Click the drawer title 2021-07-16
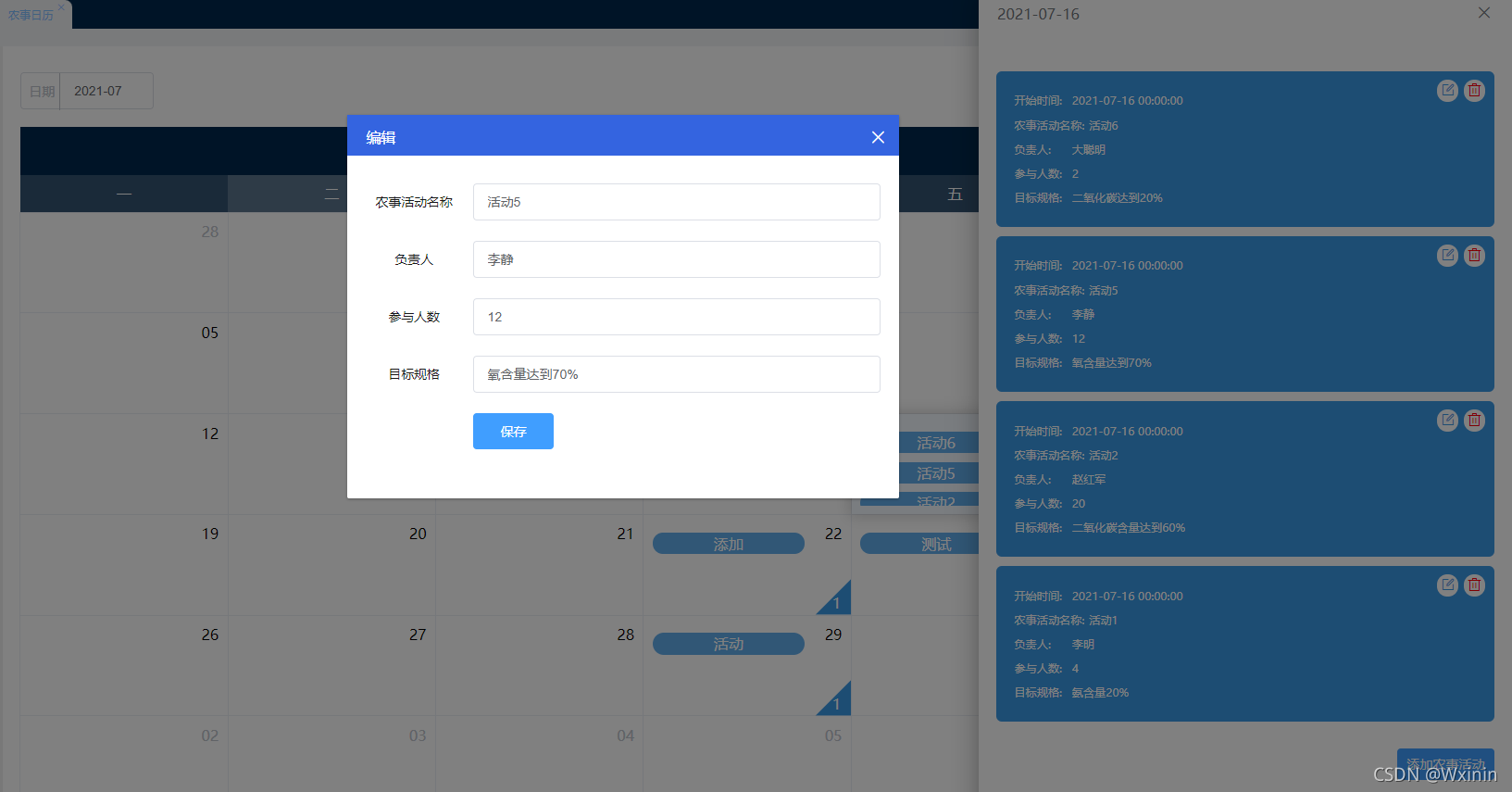 pyautogui.click(x=1038, y=14)
